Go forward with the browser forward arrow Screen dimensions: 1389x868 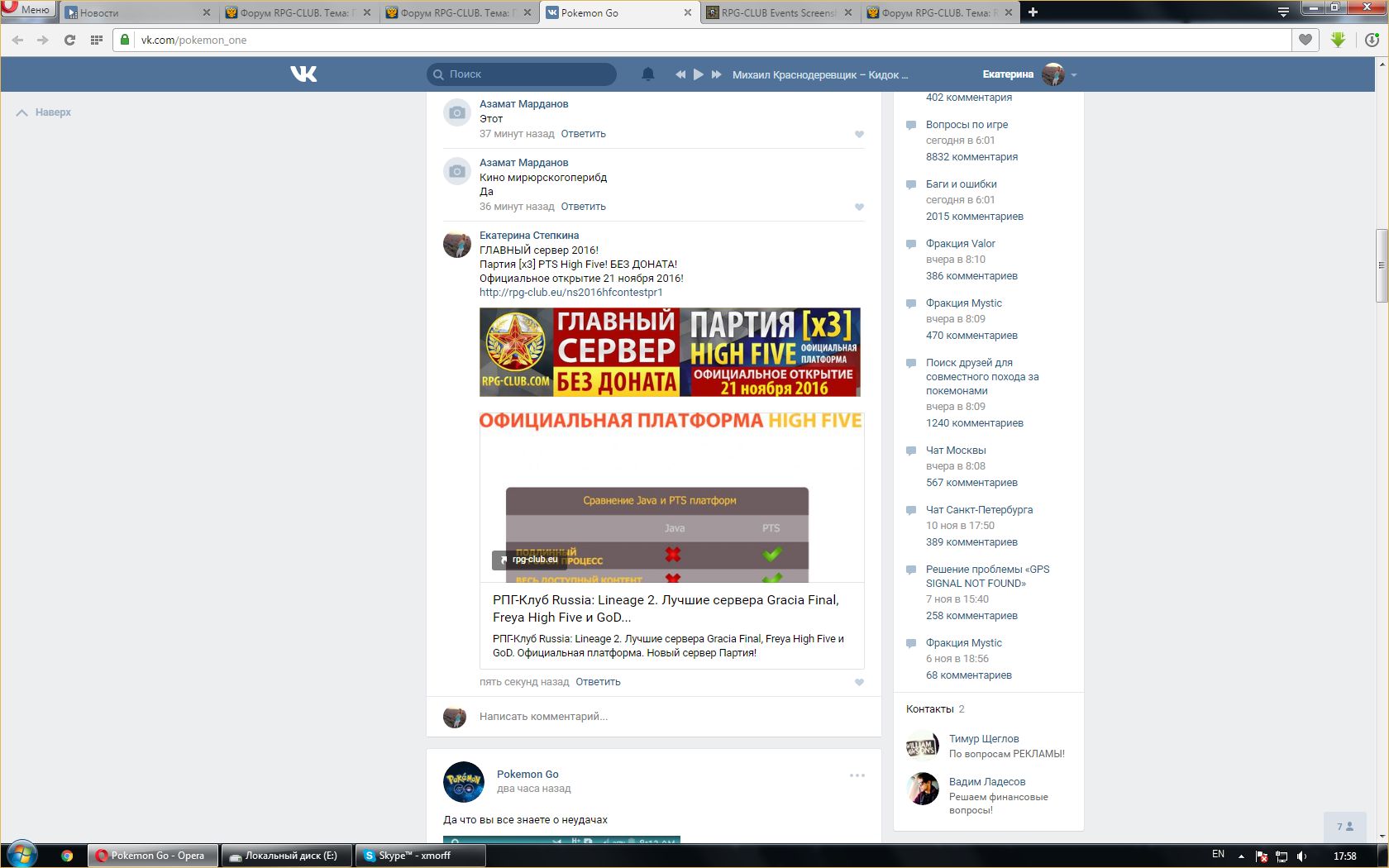click(x=43, y=40)
